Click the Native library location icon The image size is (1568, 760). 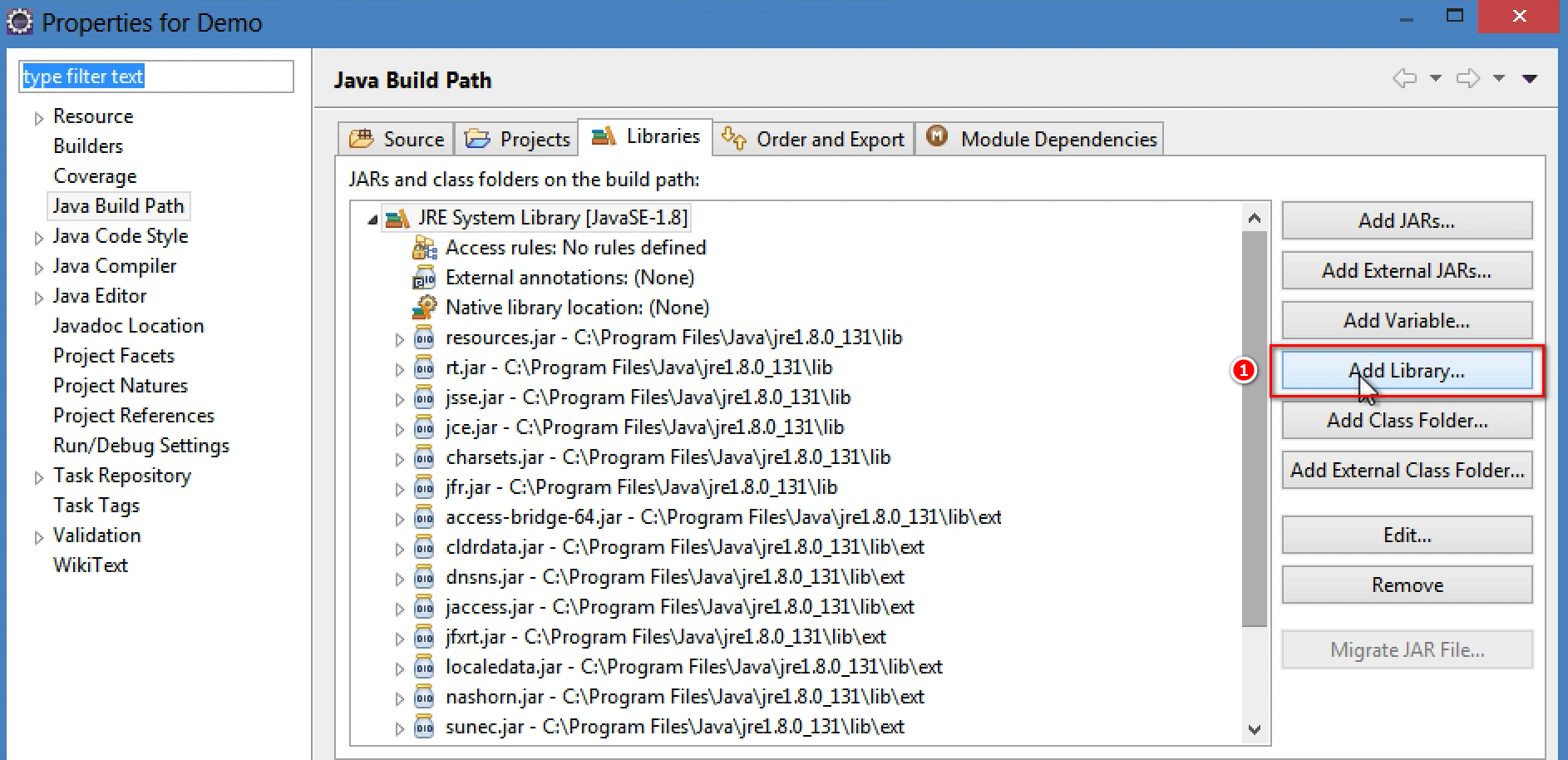click(x=424, y=308)
